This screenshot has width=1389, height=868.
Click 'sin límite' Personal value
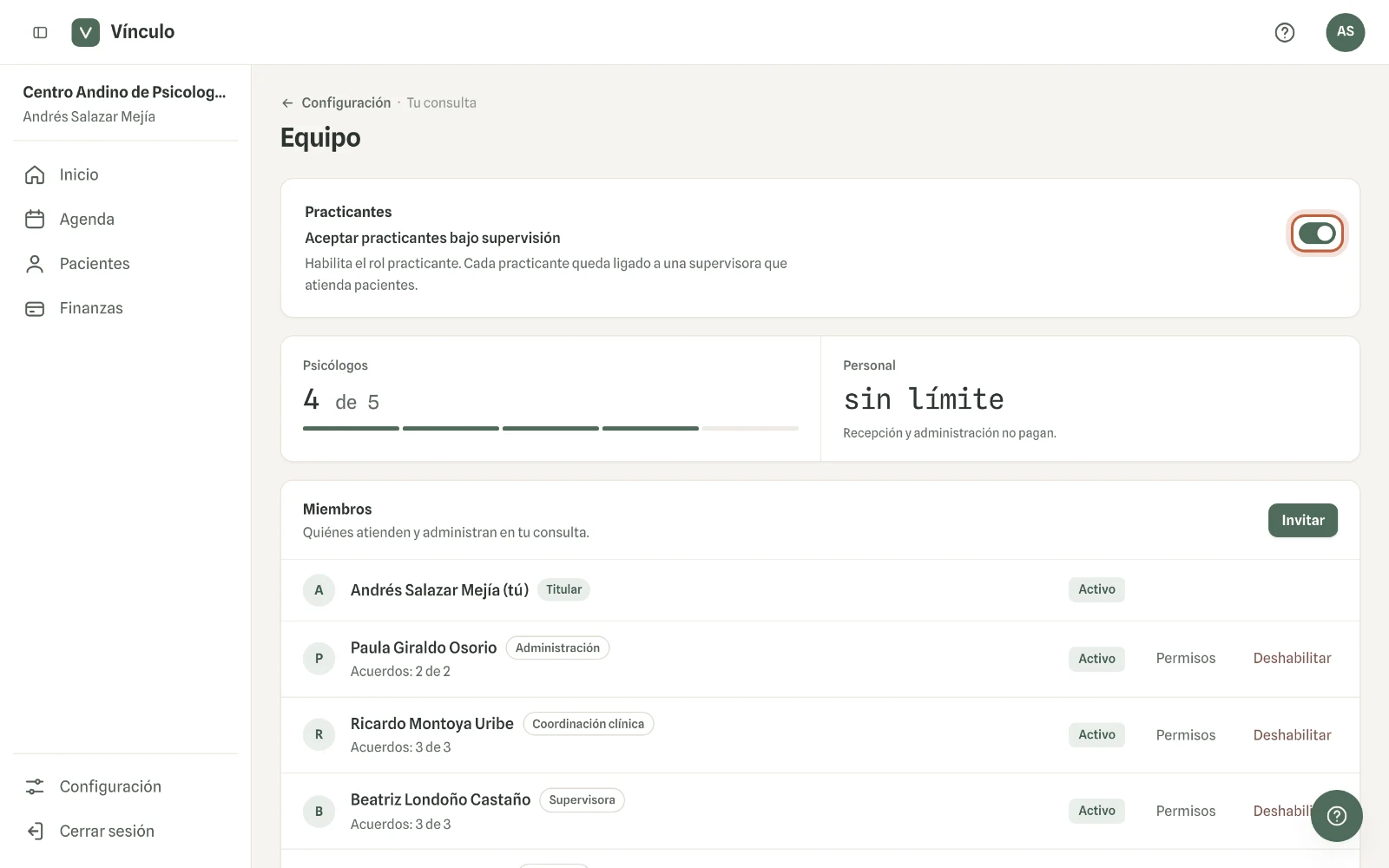(x=924, y=399)
